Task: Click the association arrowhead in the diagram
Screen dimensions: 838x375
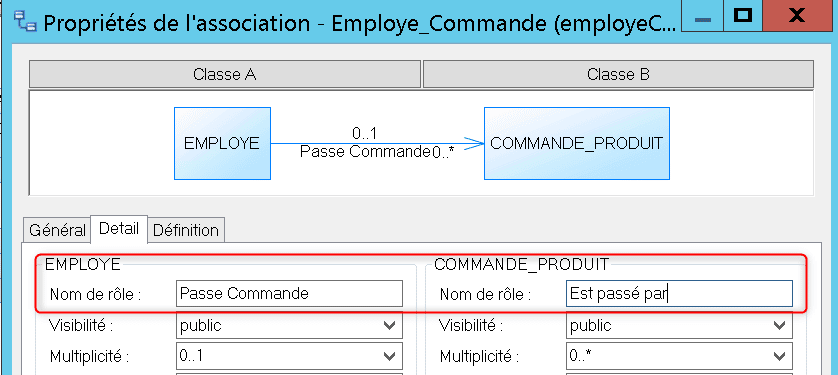Action: pyautogui.click(x=474, y=143)
